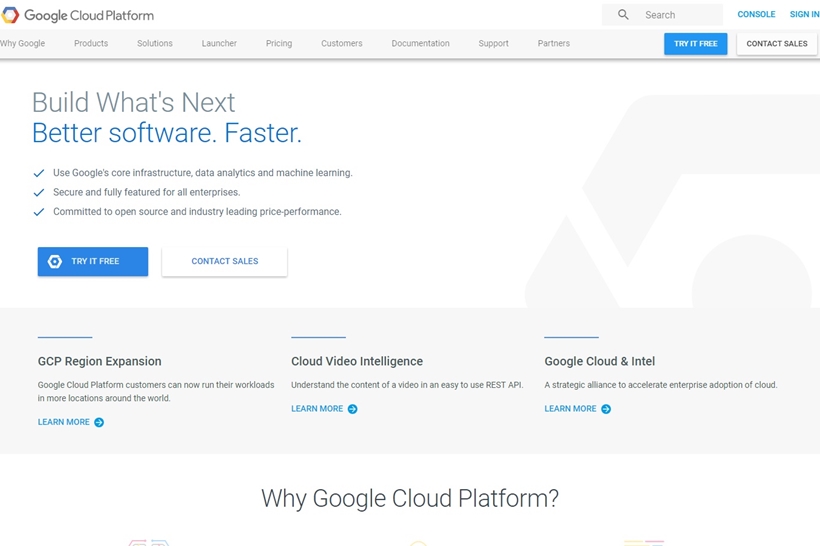The height and width of the screenshot is (546, 820).
Task: Click arrow icon under Cloud Video Intelligence
Action: 352,409
